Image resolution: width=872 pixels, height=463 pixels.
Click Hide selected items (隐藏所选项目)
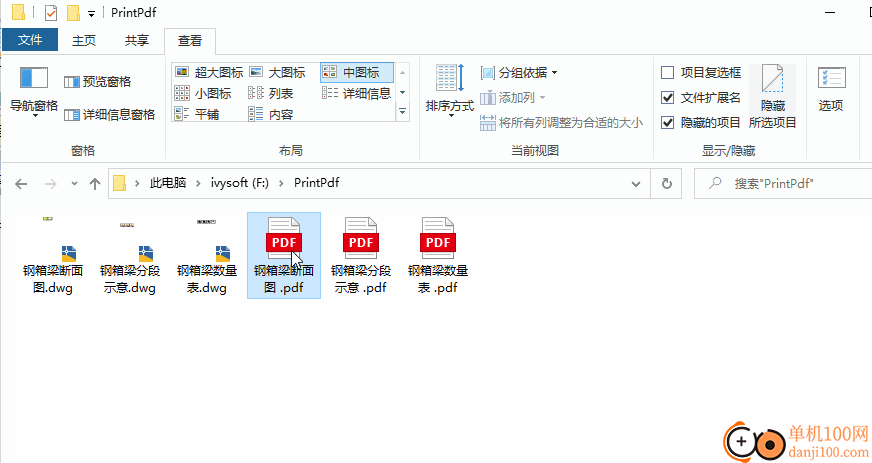tap(772, 97)
